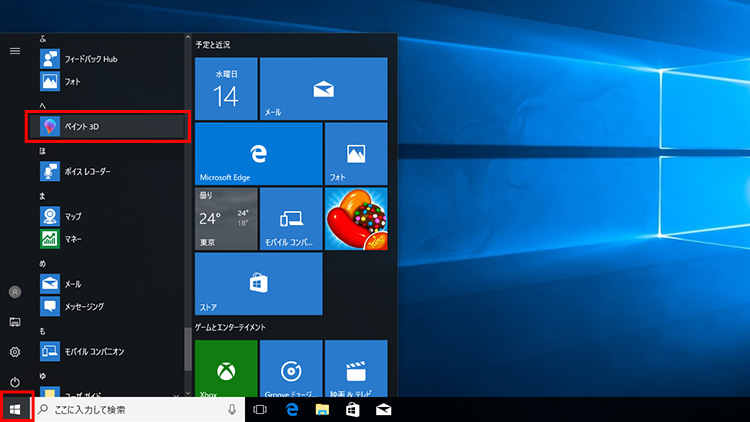Open Settings with the gear icon

click(15, 352)
